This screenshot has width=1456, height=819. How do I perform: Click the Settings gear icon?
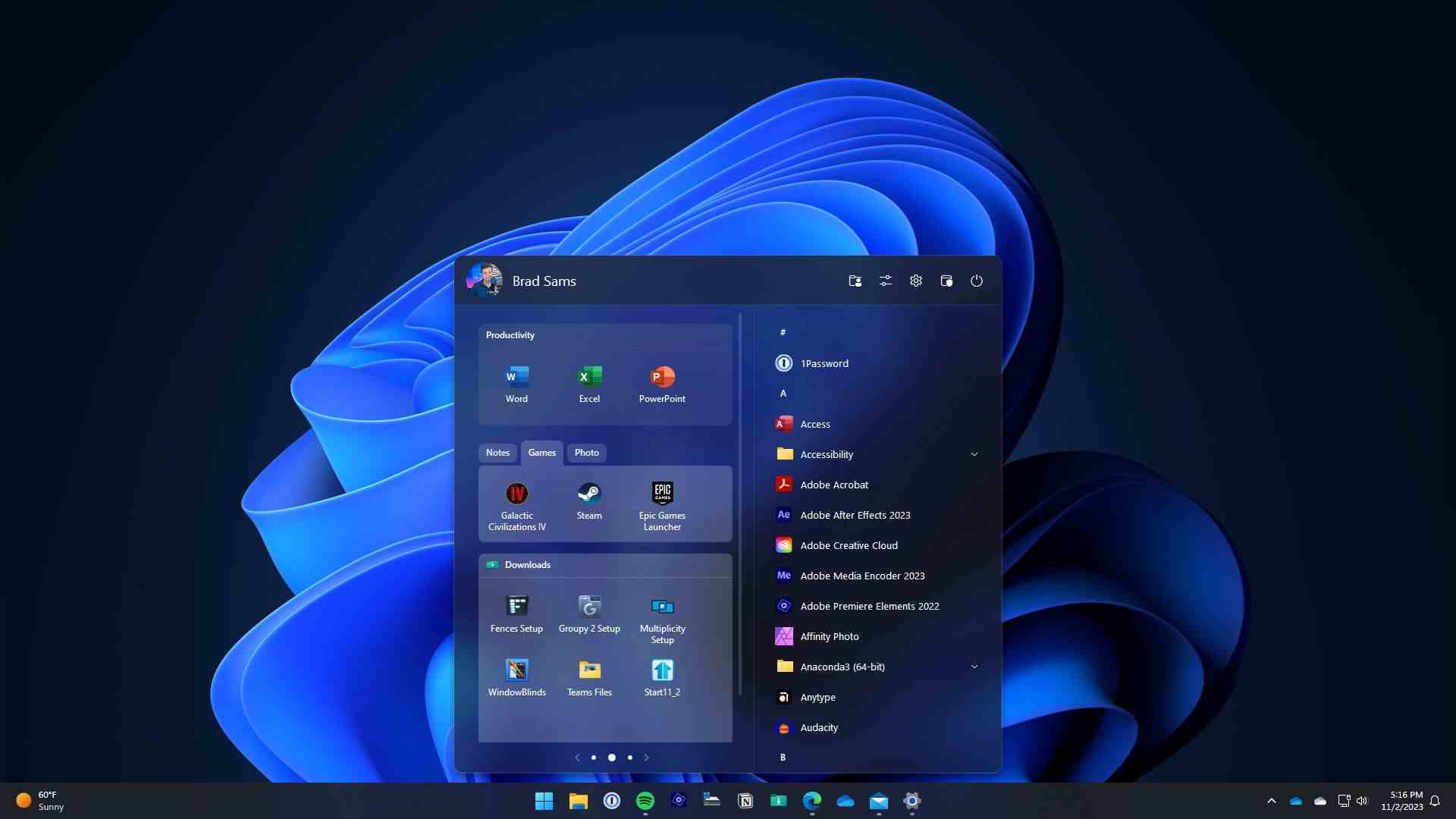915,280
